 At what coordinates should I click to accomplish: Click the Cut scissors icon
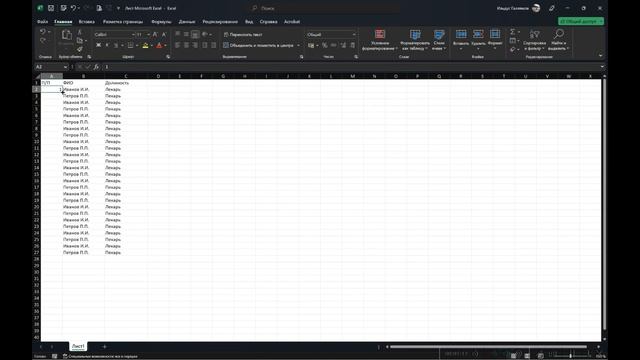tap(80, 32)
